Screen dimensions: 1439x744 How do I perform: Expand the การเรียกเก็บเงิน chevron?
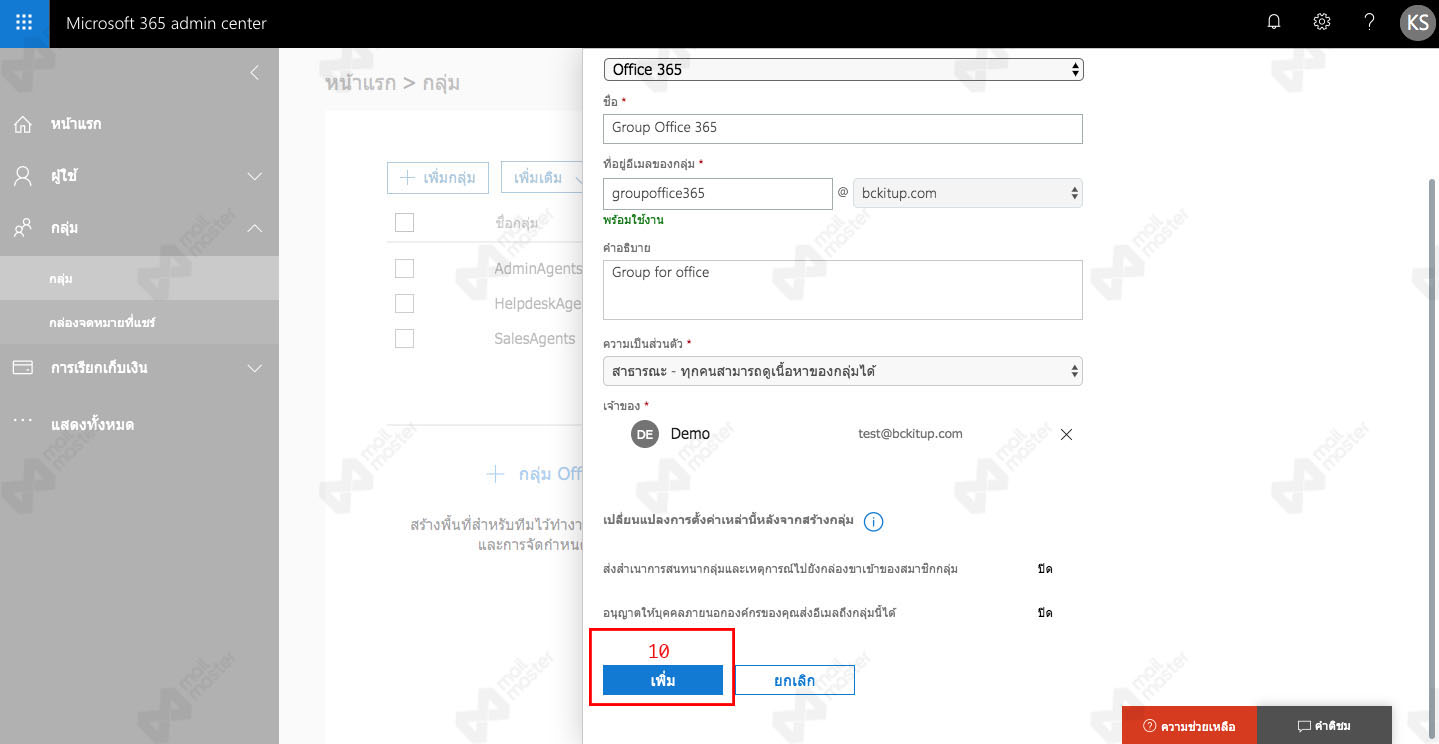point(255,368)
